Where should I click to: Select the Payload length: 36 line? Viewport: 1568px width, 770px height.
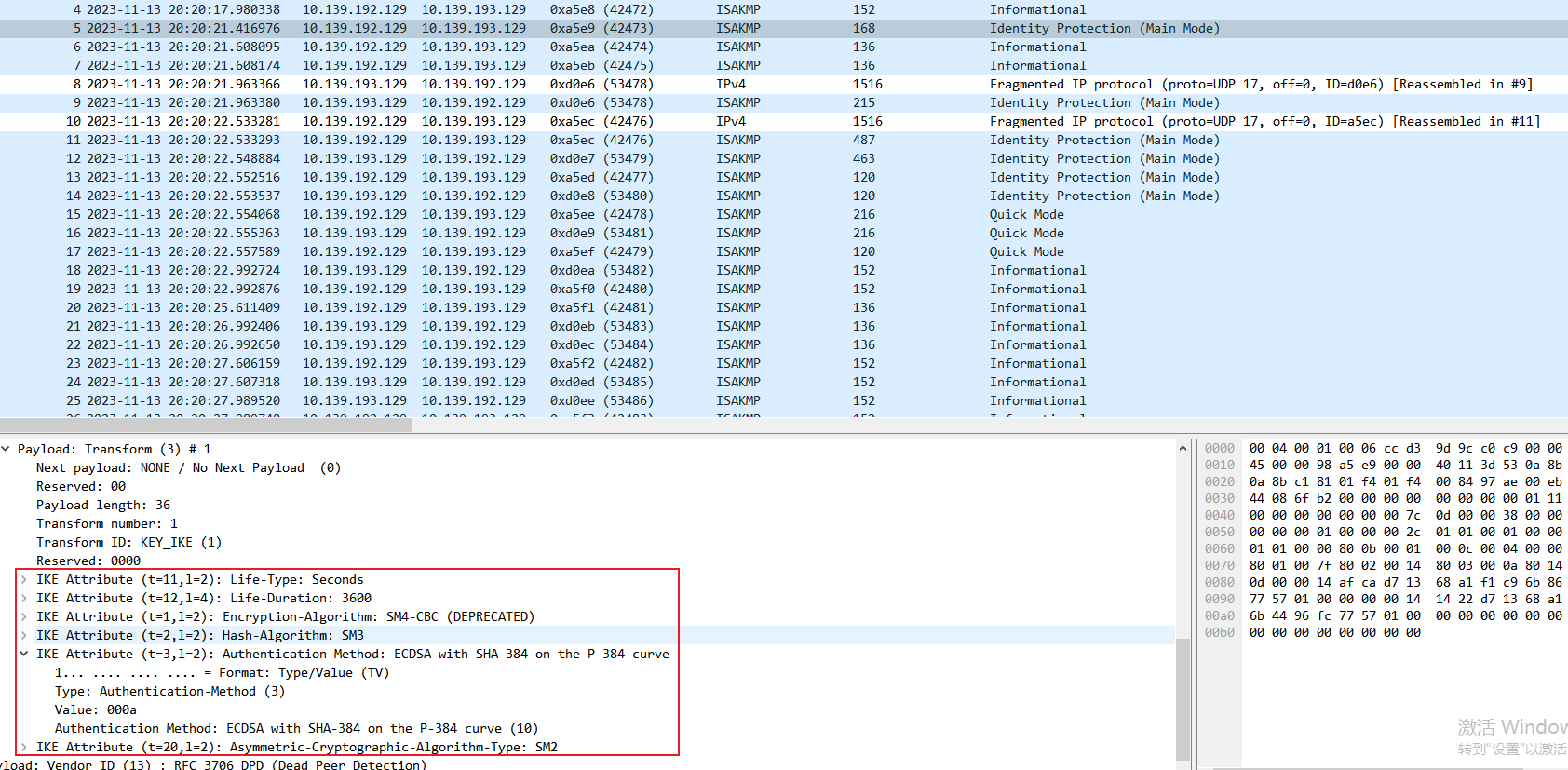tap(102, 505)
